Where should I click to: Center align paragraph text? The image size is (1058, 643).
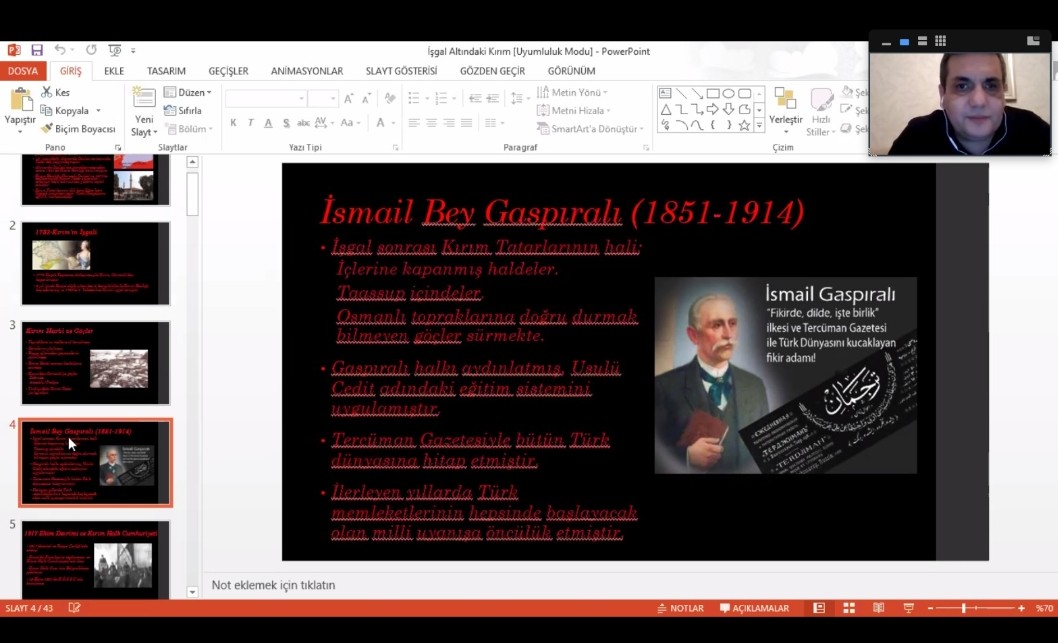tap(431, 123)
